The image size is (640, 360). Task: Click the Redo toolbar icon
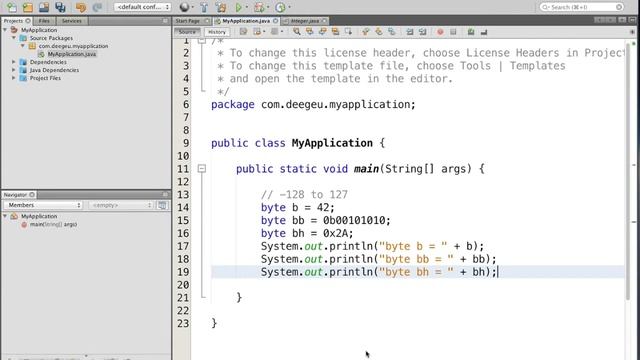97,7
